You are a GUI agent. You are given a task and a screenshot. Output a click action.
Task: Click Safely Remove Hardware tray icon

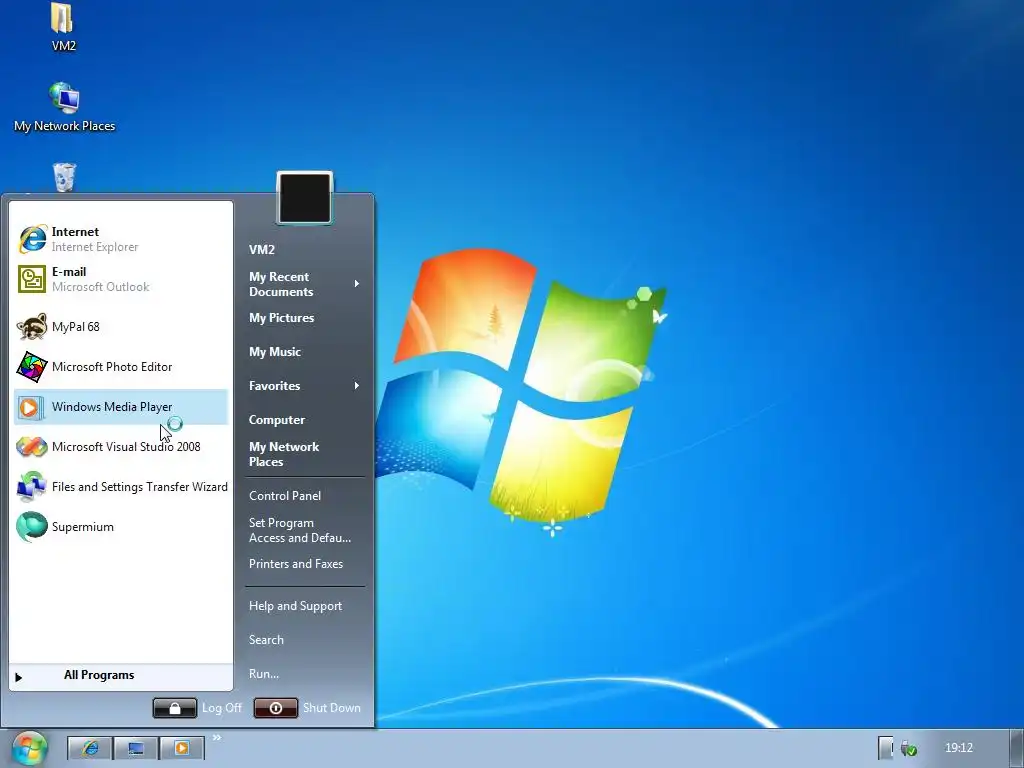[908, 748]
